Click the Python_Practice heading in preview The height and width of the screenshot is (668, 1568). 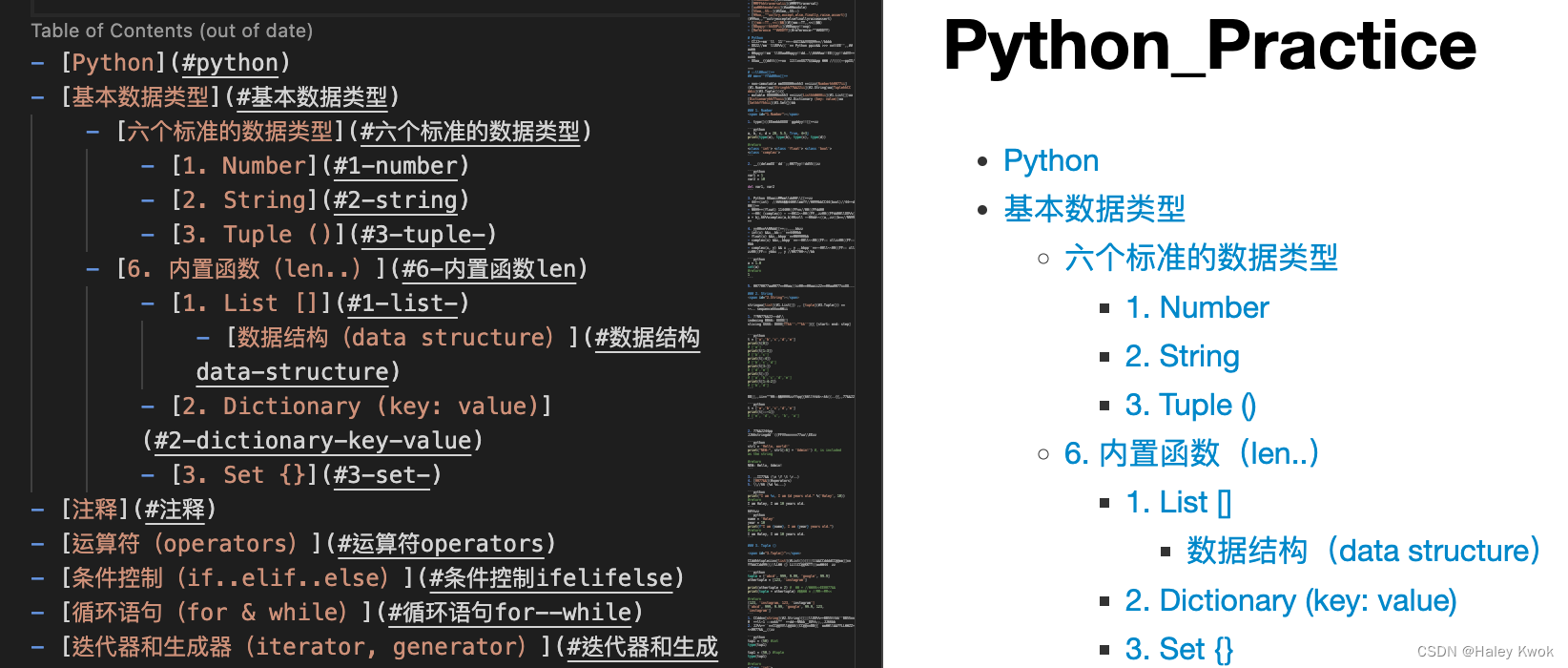(x=1209, y=45)
